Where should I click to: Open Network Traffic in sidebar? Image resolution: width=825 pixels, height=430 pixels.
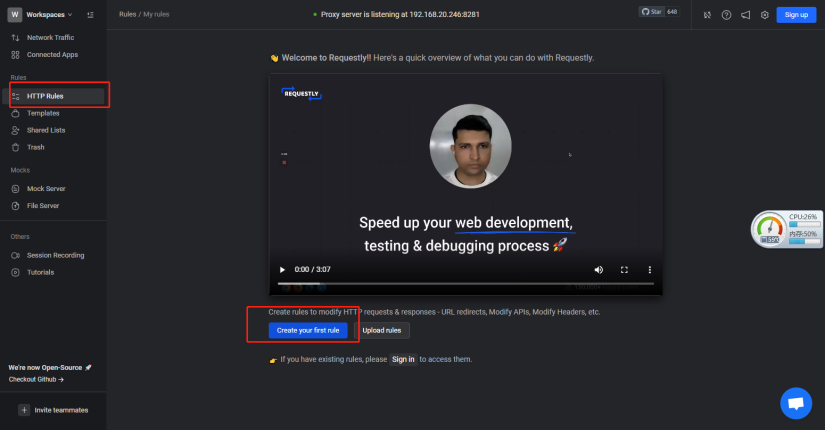(51, 37)
